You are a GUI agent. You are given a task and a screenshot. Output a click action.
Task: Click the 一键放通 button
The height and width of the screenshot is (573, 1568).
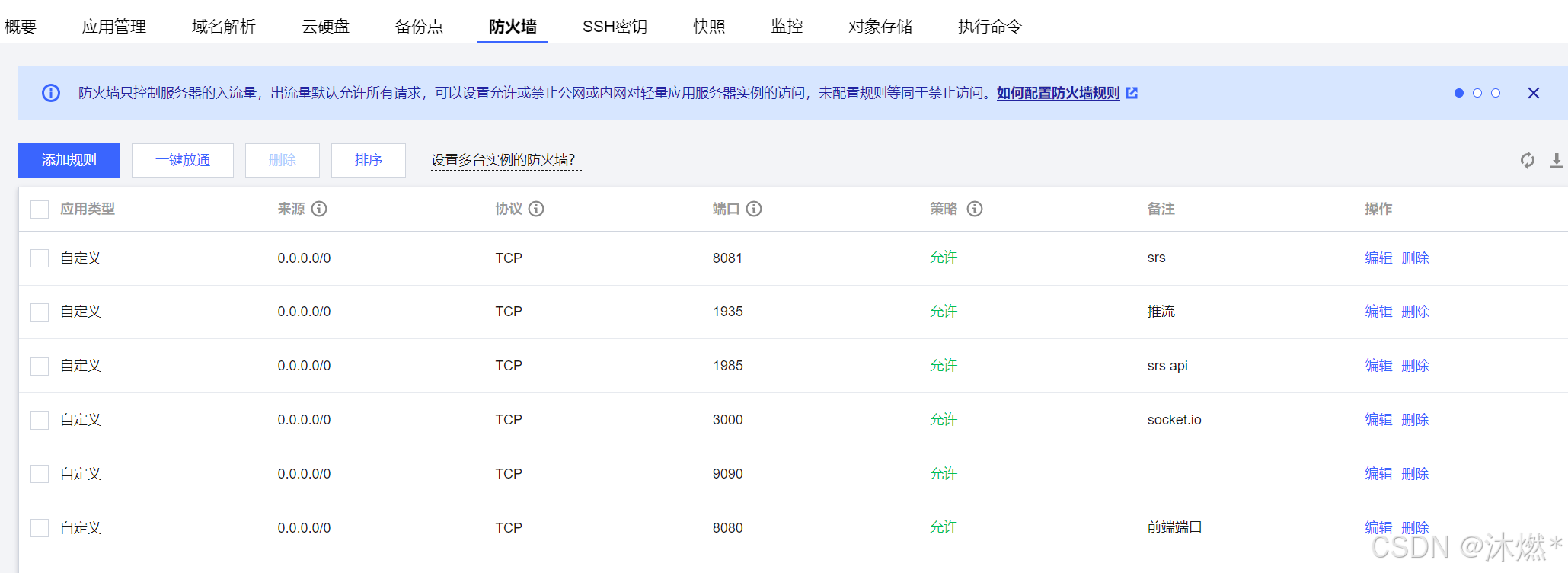click(x=183, y=160)
